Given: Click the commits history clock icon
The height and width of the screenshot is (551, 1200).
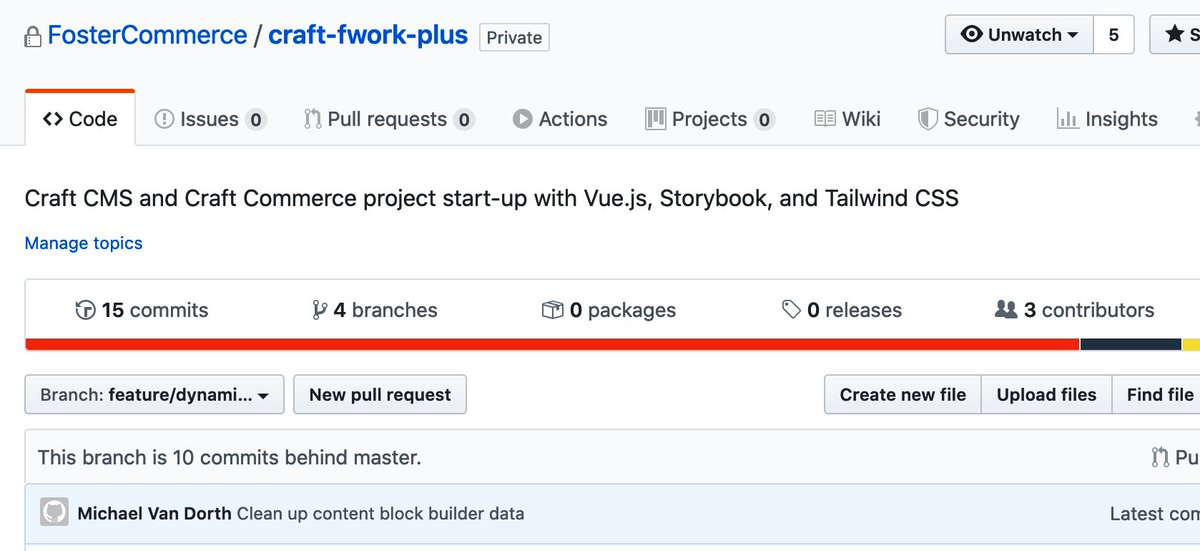Looking at the screenshot, I should pos(85,310).
